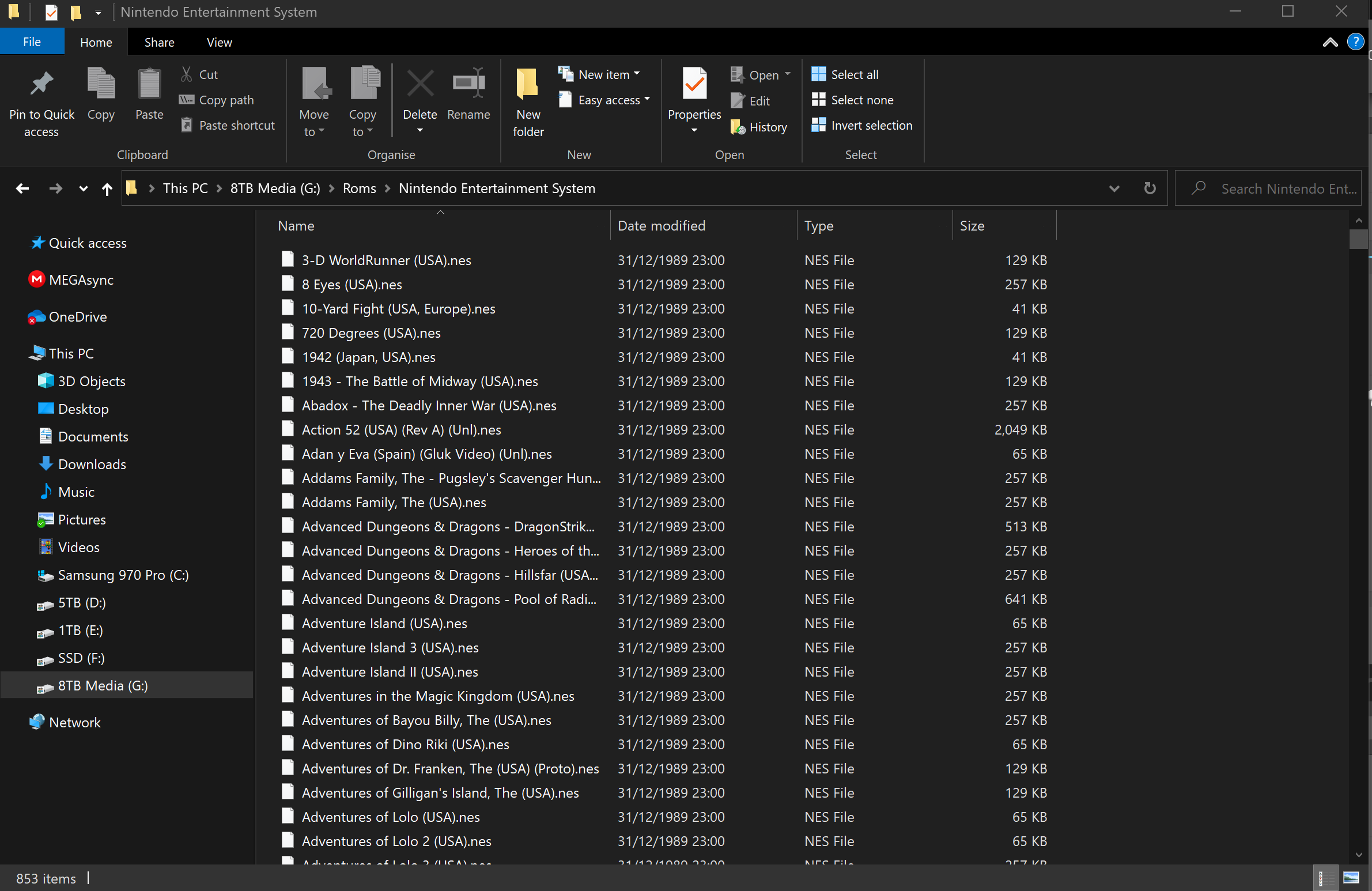
Task: Open Samsung 970 Pro (C:) drive
Action: (113, 575)
